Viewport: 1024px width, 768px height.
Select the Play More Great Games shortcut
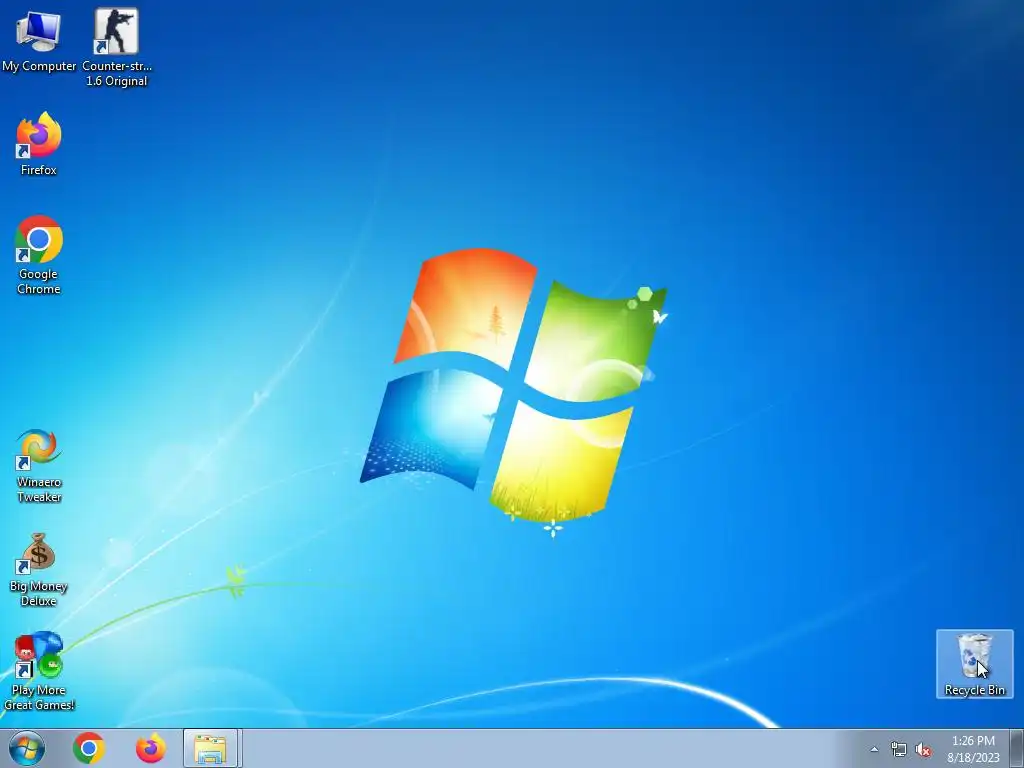pos(39,671)
